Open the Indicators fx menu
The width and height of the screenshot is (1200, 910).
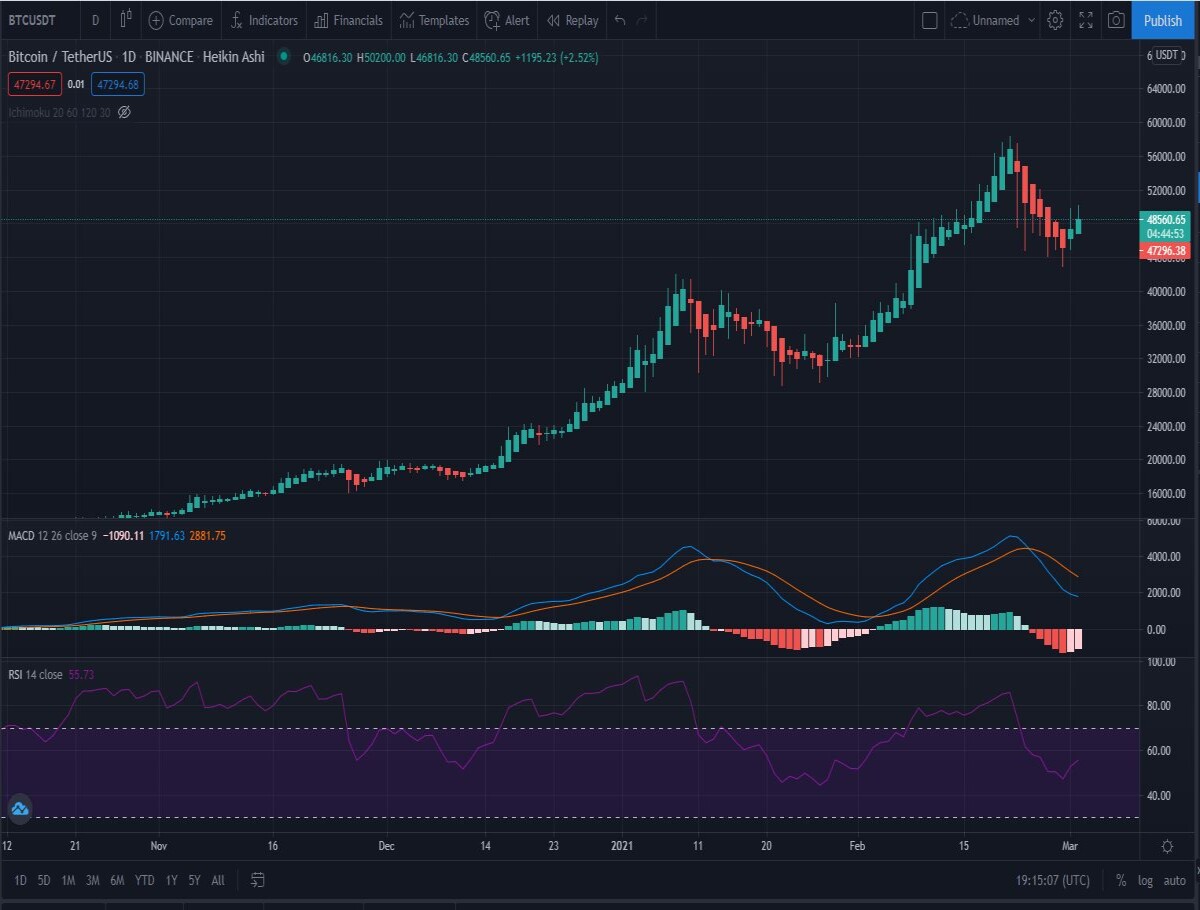pyautogui.click(x=263, y=20)
